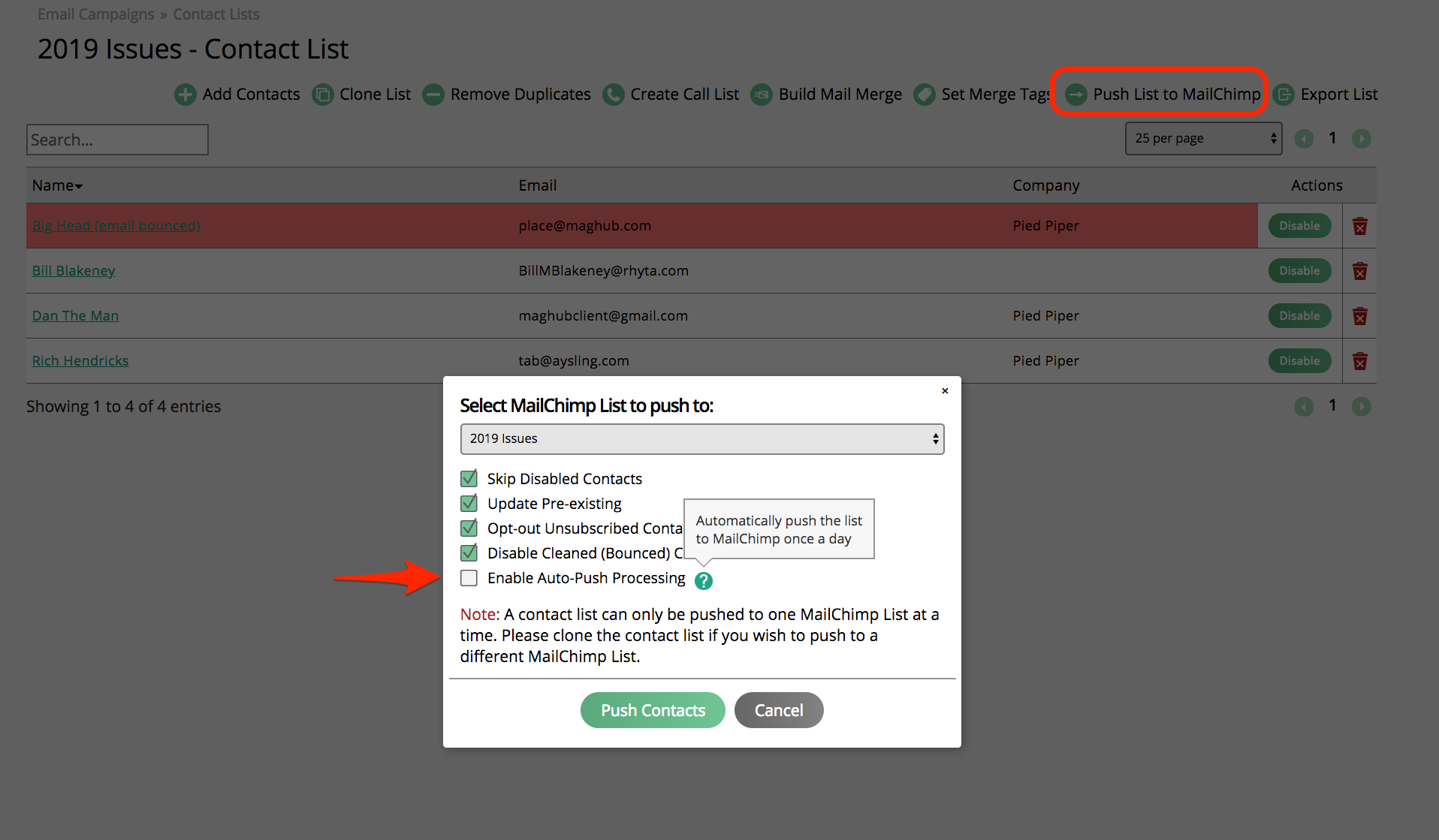Go to previous page using top pager arrow

1305,139
